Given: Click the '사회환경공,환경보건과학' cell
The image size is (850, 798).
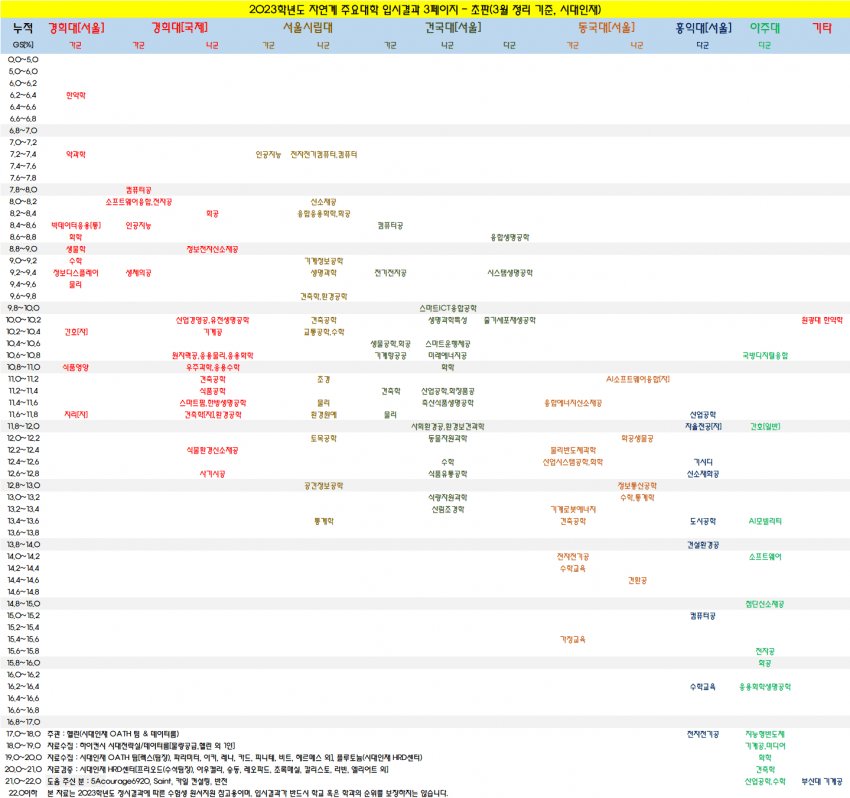Looking at the screenshot, I should tap(448, 426).
